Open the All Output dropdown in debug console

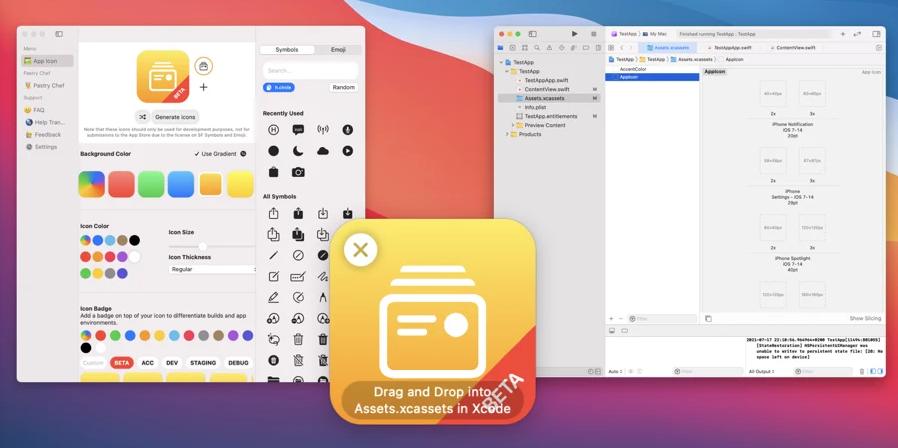(762, 372)
